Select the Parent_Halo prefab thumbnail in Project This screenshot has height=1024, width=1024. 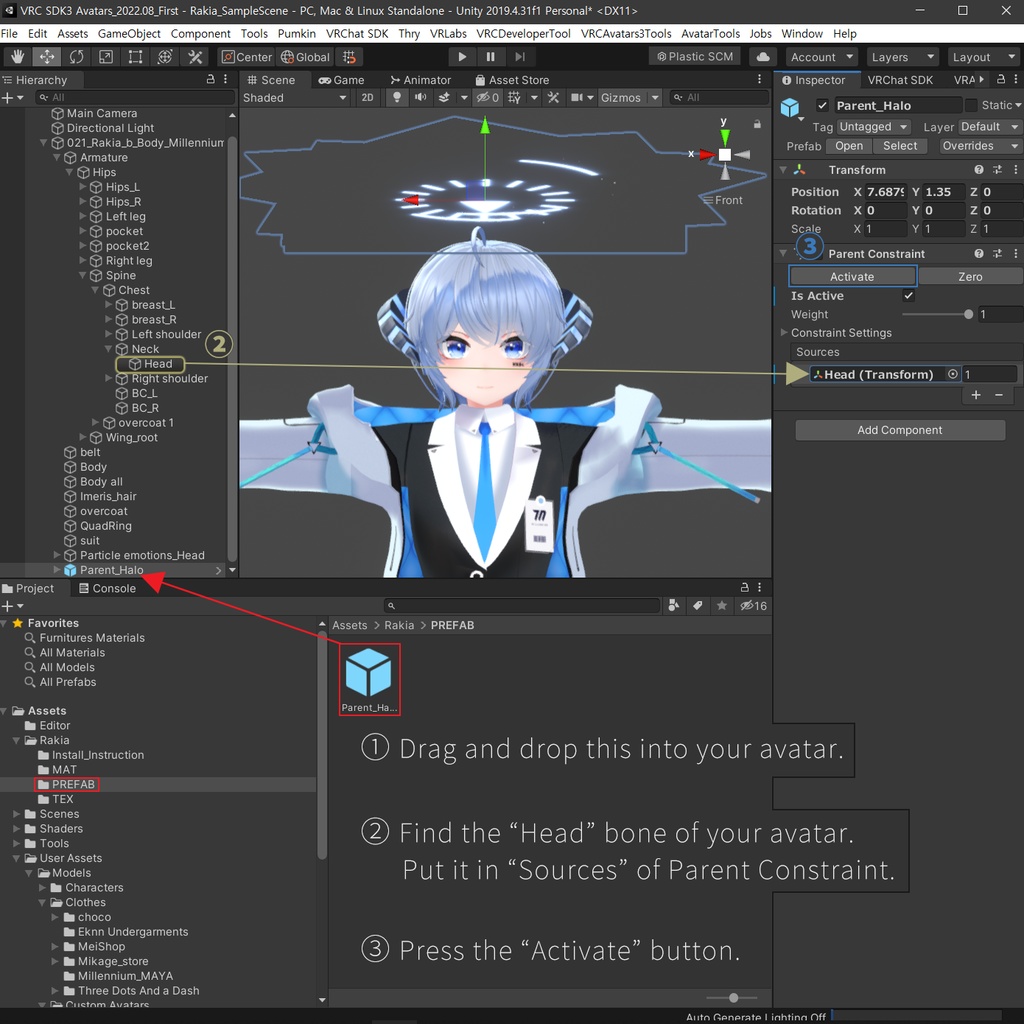pos(369,672)
